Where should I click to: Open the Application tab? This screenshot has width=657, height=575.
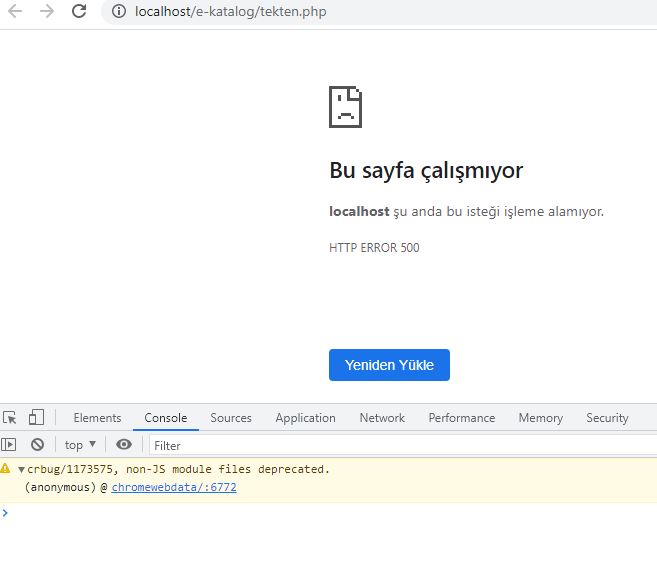click(305, 418)
